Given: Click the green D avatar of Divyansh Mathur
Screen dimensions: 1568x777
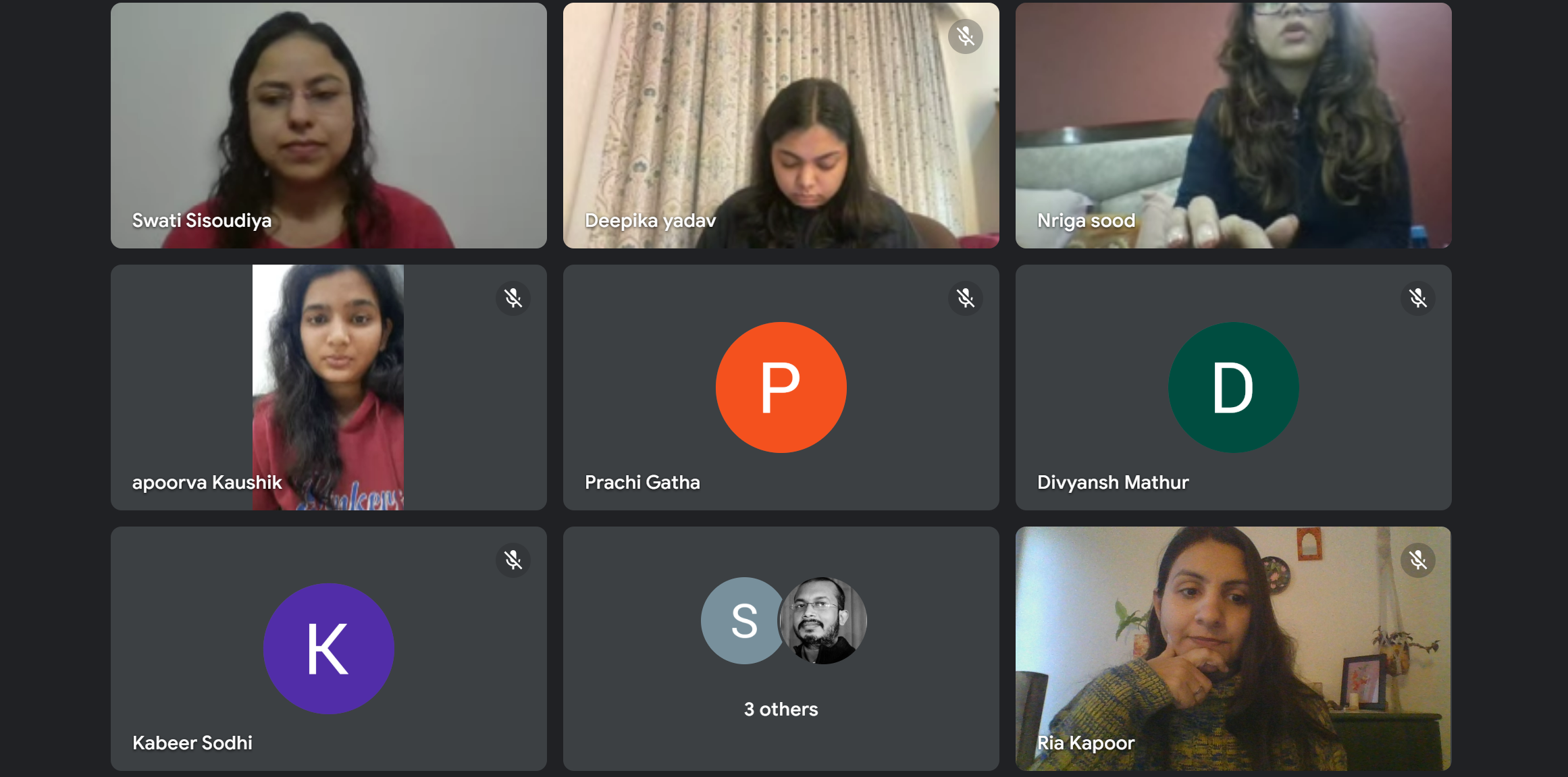Looking at the screenshot, I should [x=1233, y=387].
